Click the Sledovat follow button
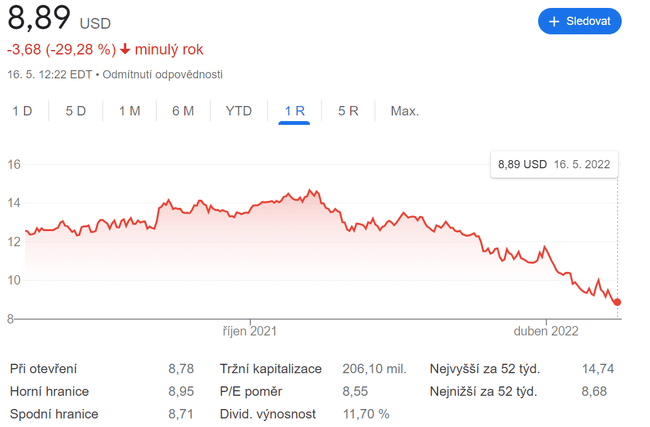The width and height of the screenshot is (650, 427). [579, 21]
